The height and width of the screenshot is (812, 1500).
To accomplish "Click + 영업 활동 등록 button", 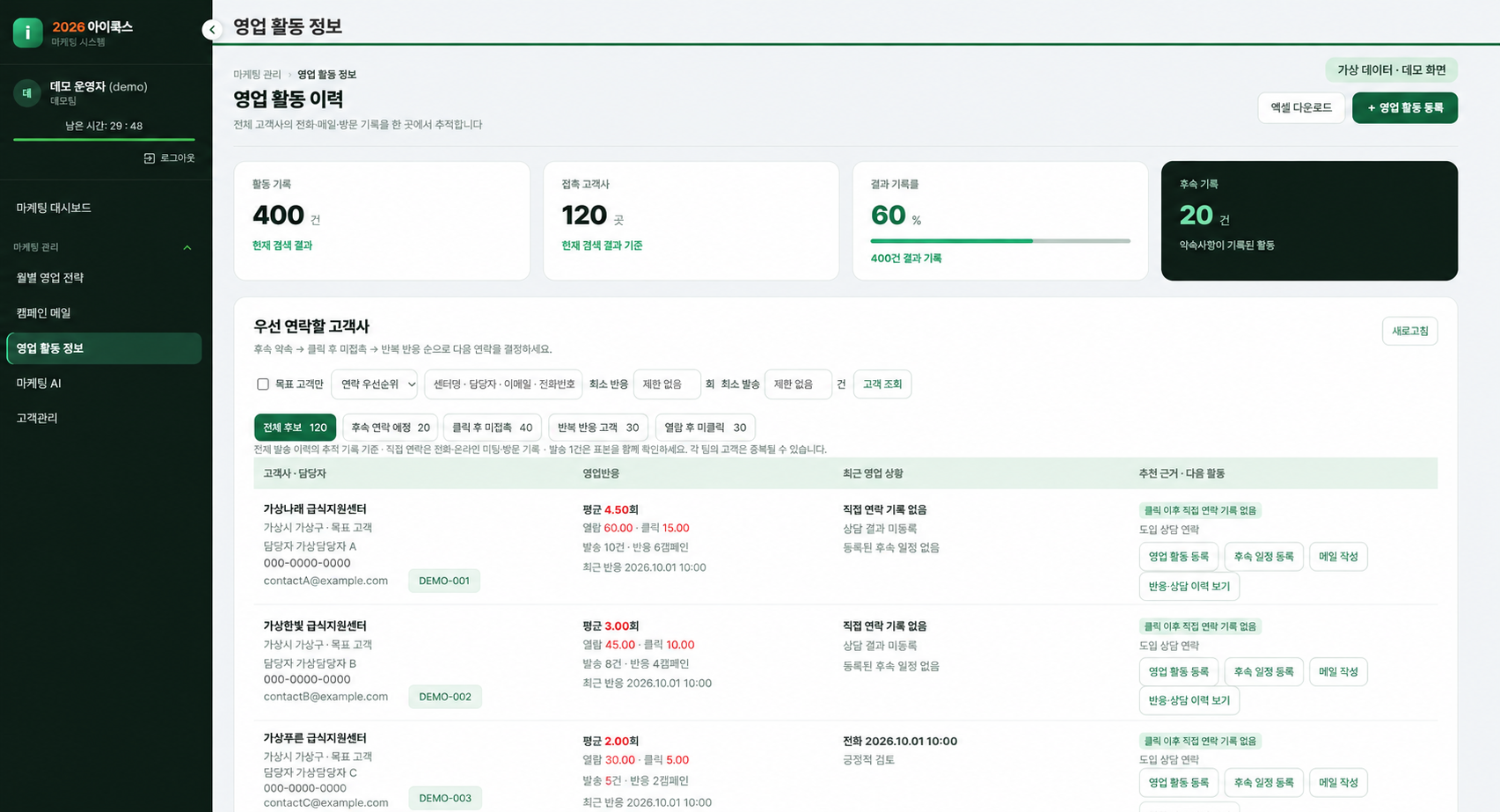I will [1405, 108].
